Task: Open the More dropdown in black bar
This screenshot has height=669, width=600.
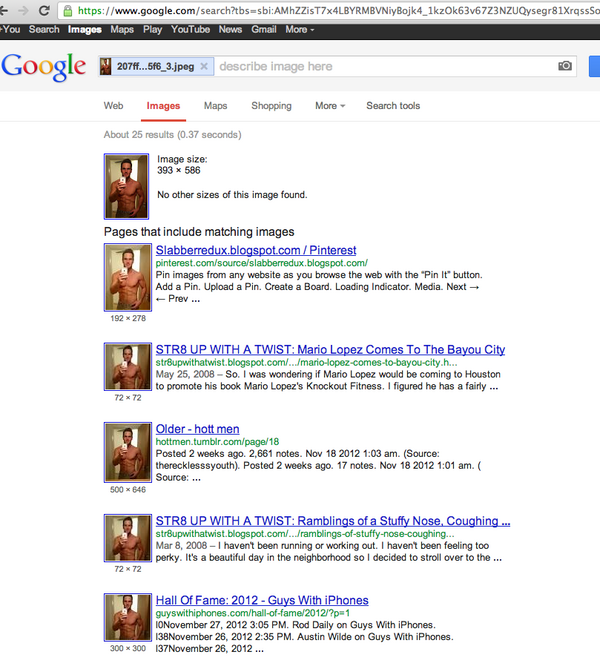Action: coord(300,29)
